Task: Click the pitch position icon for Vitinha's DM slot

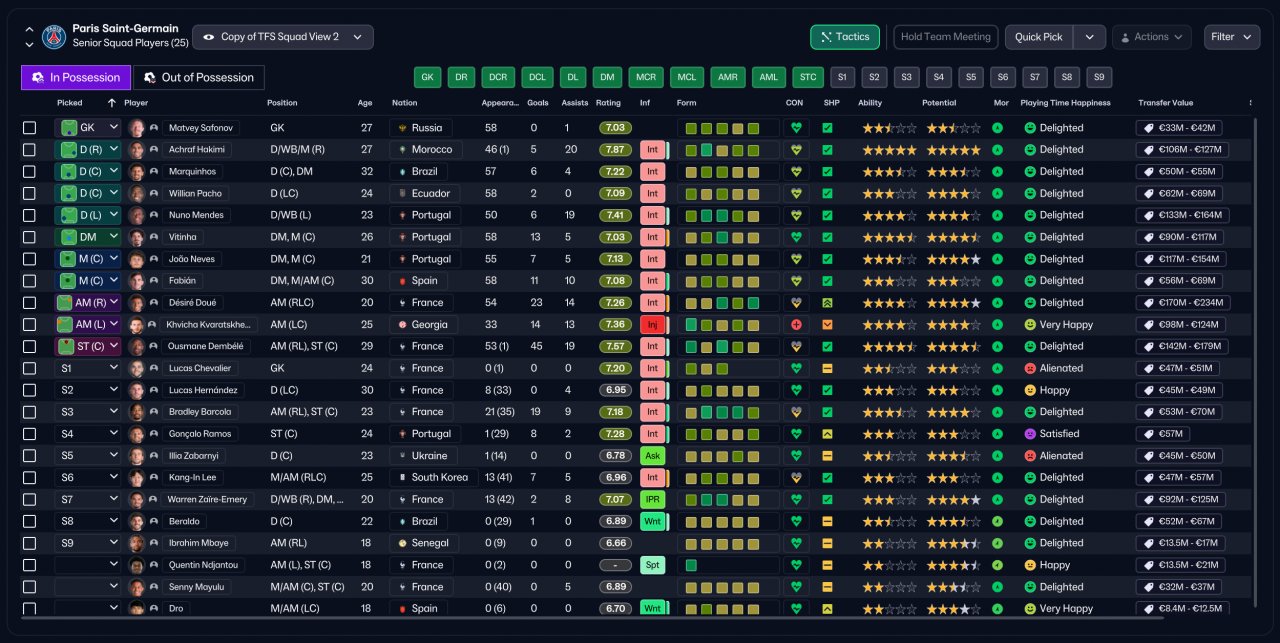Action: pyautogui.click(x=68, y=237)
